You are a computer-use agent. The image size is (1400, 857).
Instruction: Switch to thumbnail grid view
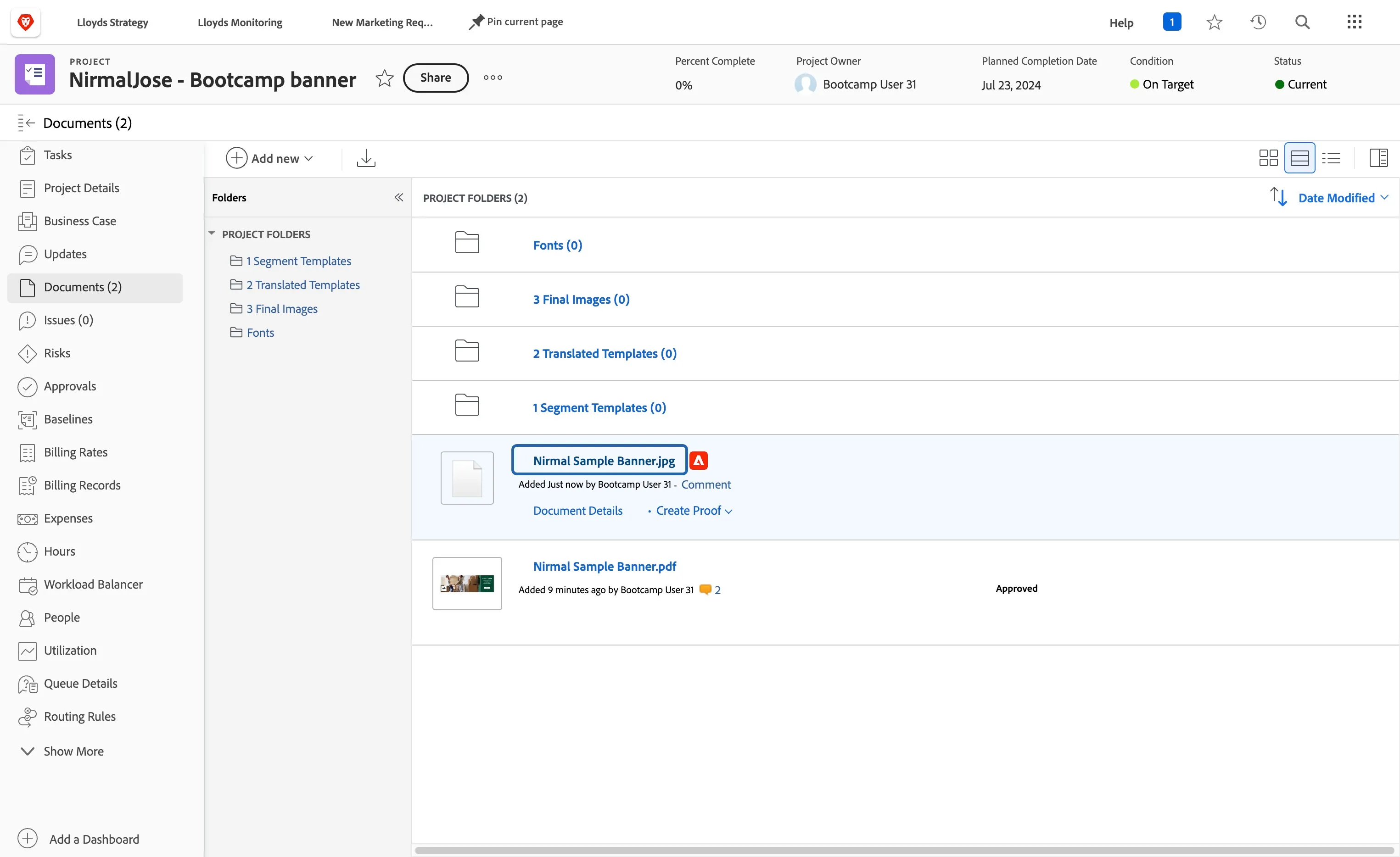[x=1268, y=158]
